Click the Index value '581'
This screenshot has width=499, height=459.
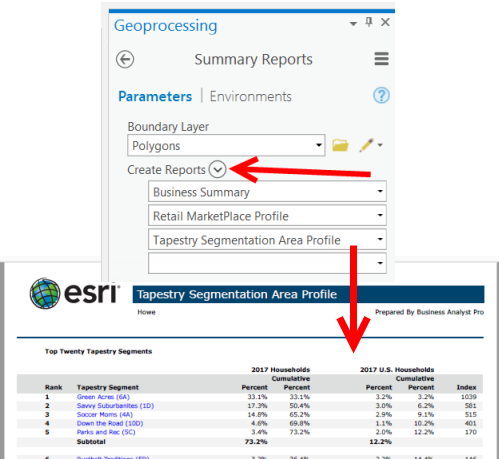pyautogui.click(x=471, y=406)
